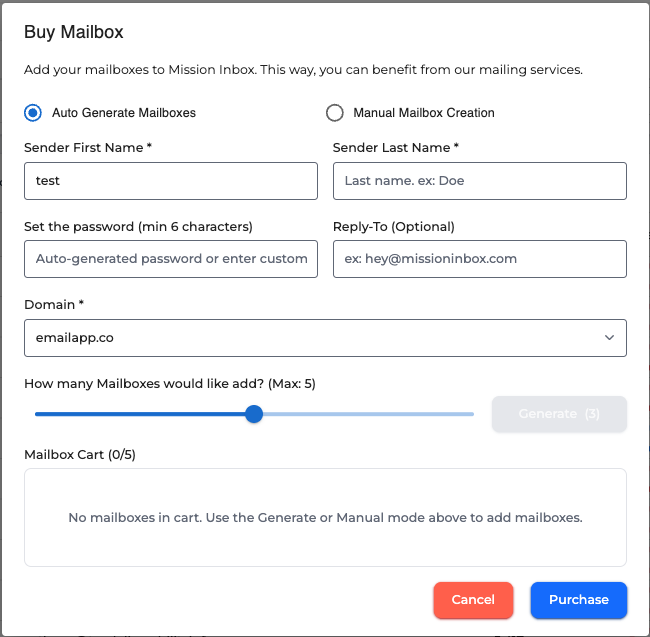Click the 'Reply-To (Optional)' label

[x=393, y=226]
